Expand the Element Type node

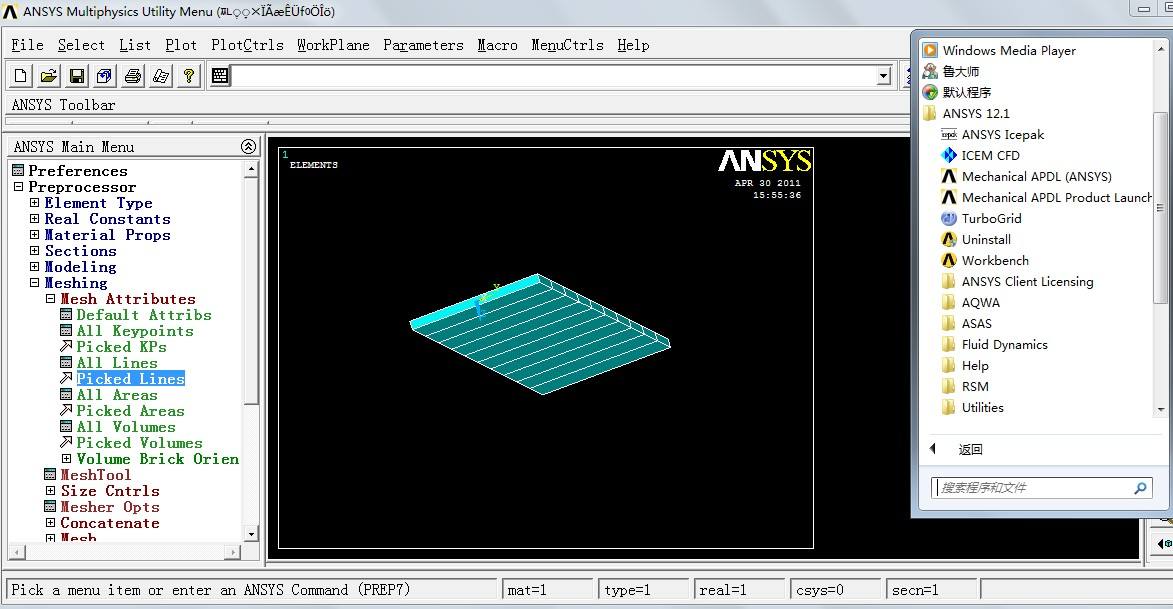point(34,203)
